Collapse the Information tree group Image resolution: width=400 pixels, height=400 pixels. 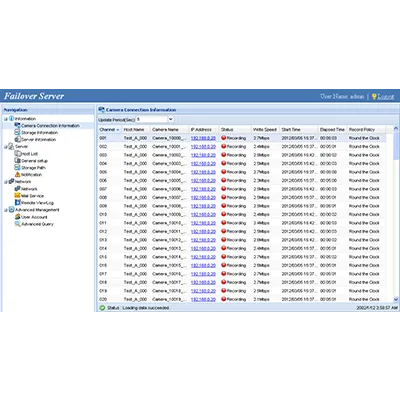pos(6,119)
